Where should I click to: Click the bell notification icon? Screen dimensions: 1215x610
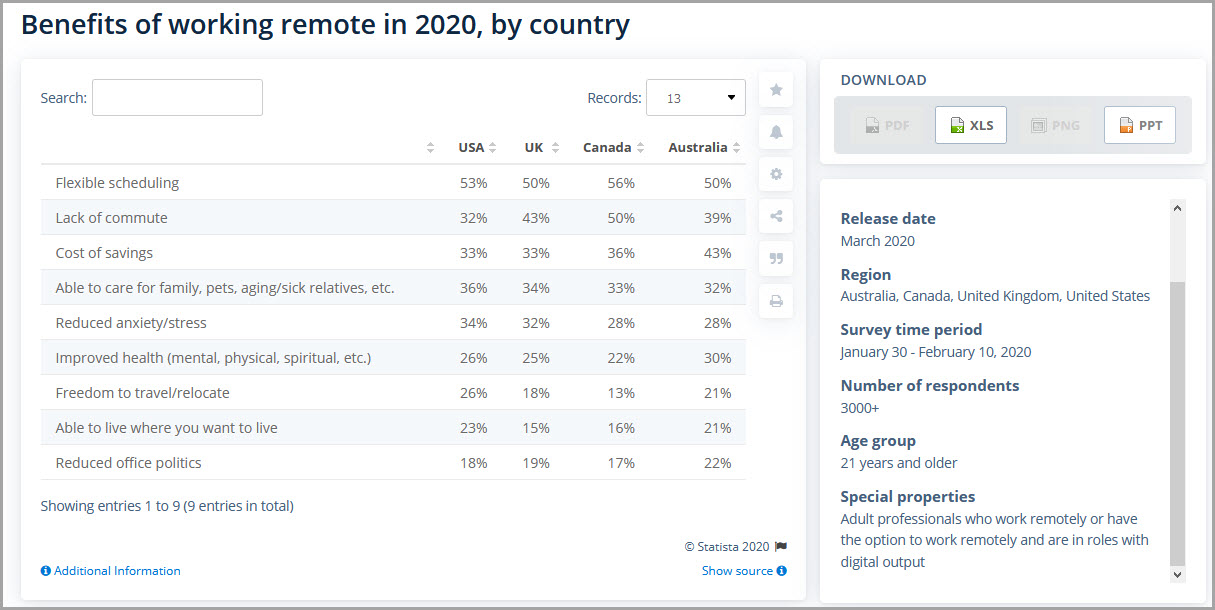point(776,132)
